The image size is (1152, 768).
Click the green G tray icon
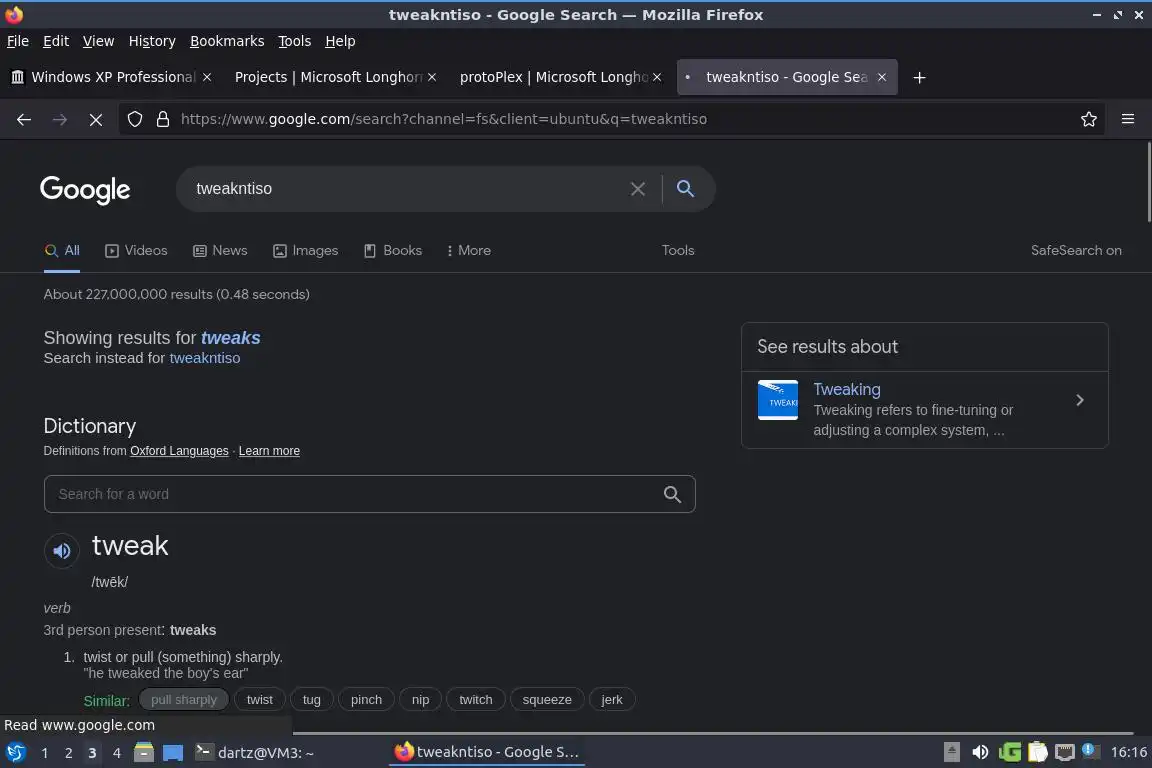(x=1009, y=752)
